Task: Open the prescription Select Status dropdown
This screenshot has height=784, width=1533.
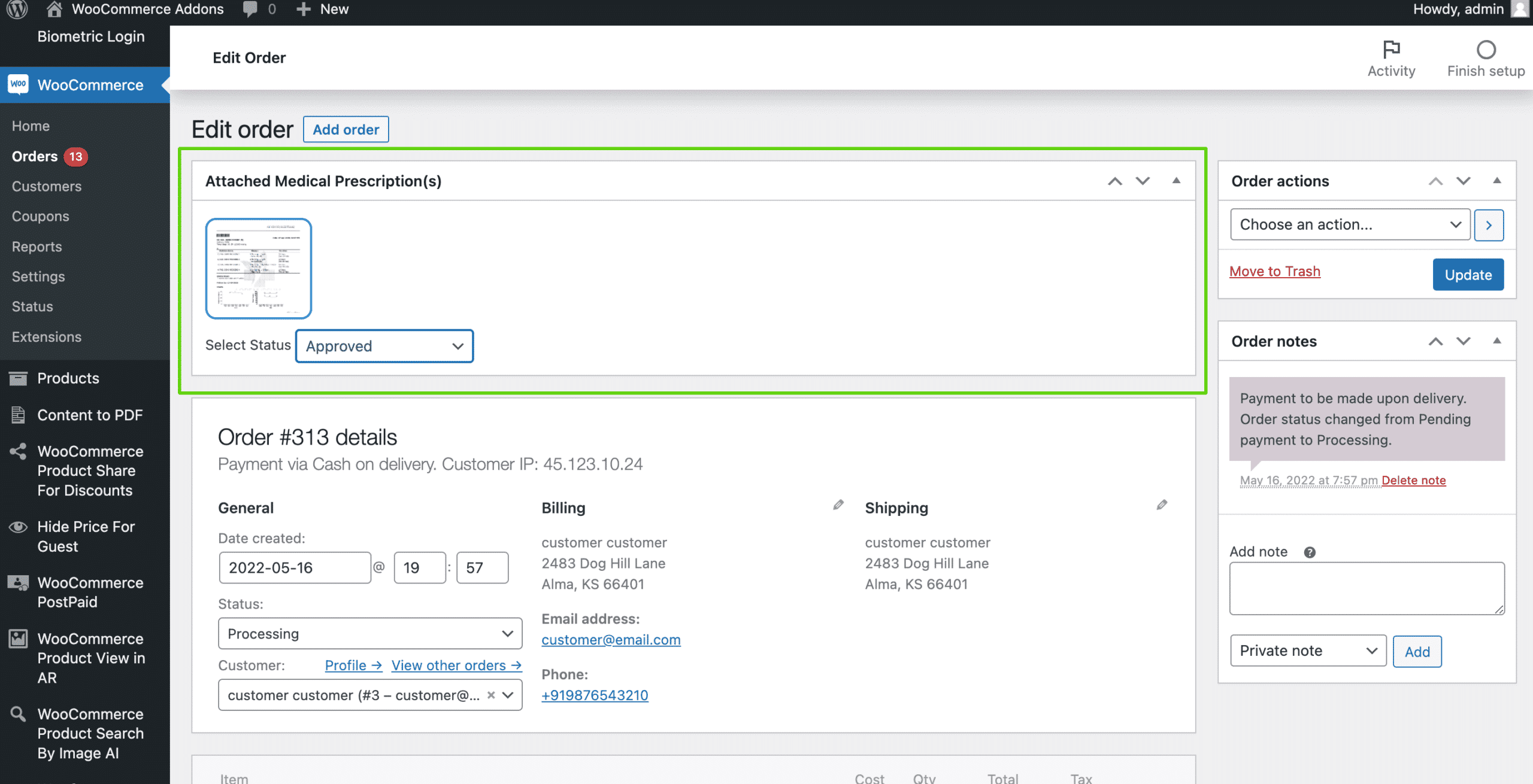Action: coord(384,346)
